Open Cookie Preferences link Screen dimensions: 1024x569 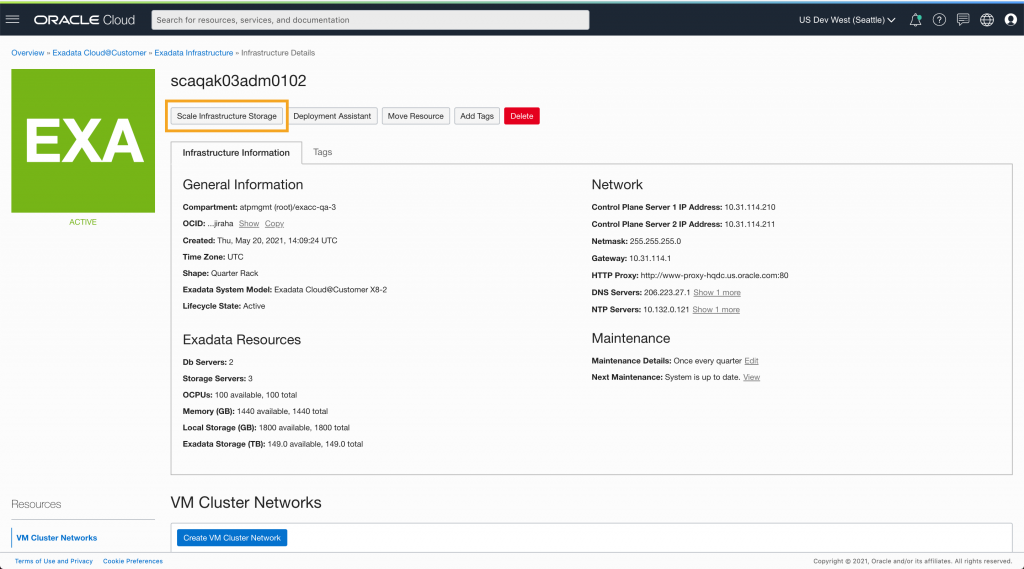pyautogui.click(x=133, y=561)
